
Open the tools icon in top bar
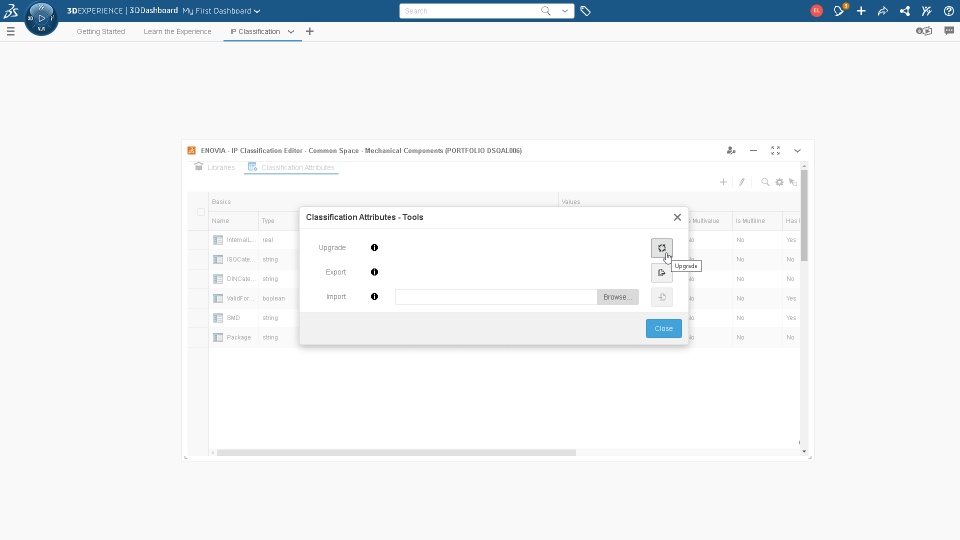click(x=926, y=11)
